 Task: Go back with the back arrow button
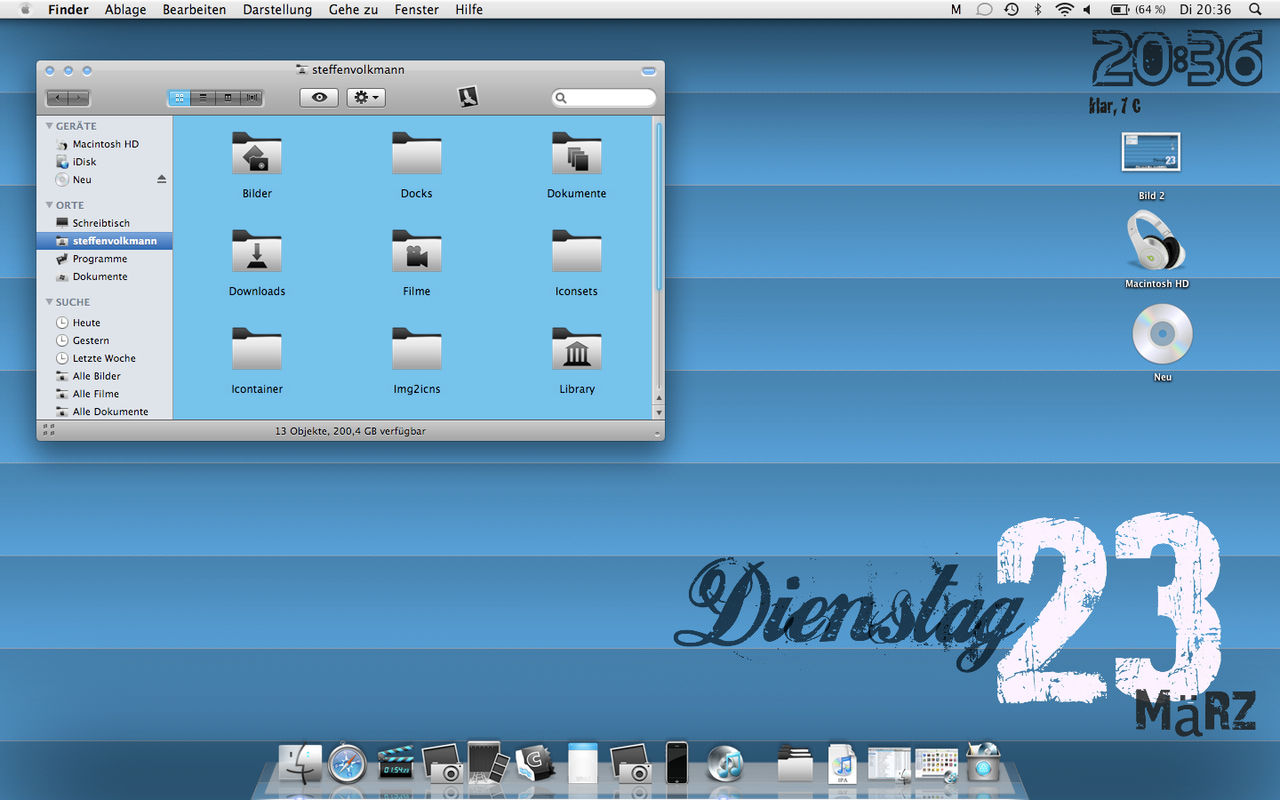click(x=57, y=98)
